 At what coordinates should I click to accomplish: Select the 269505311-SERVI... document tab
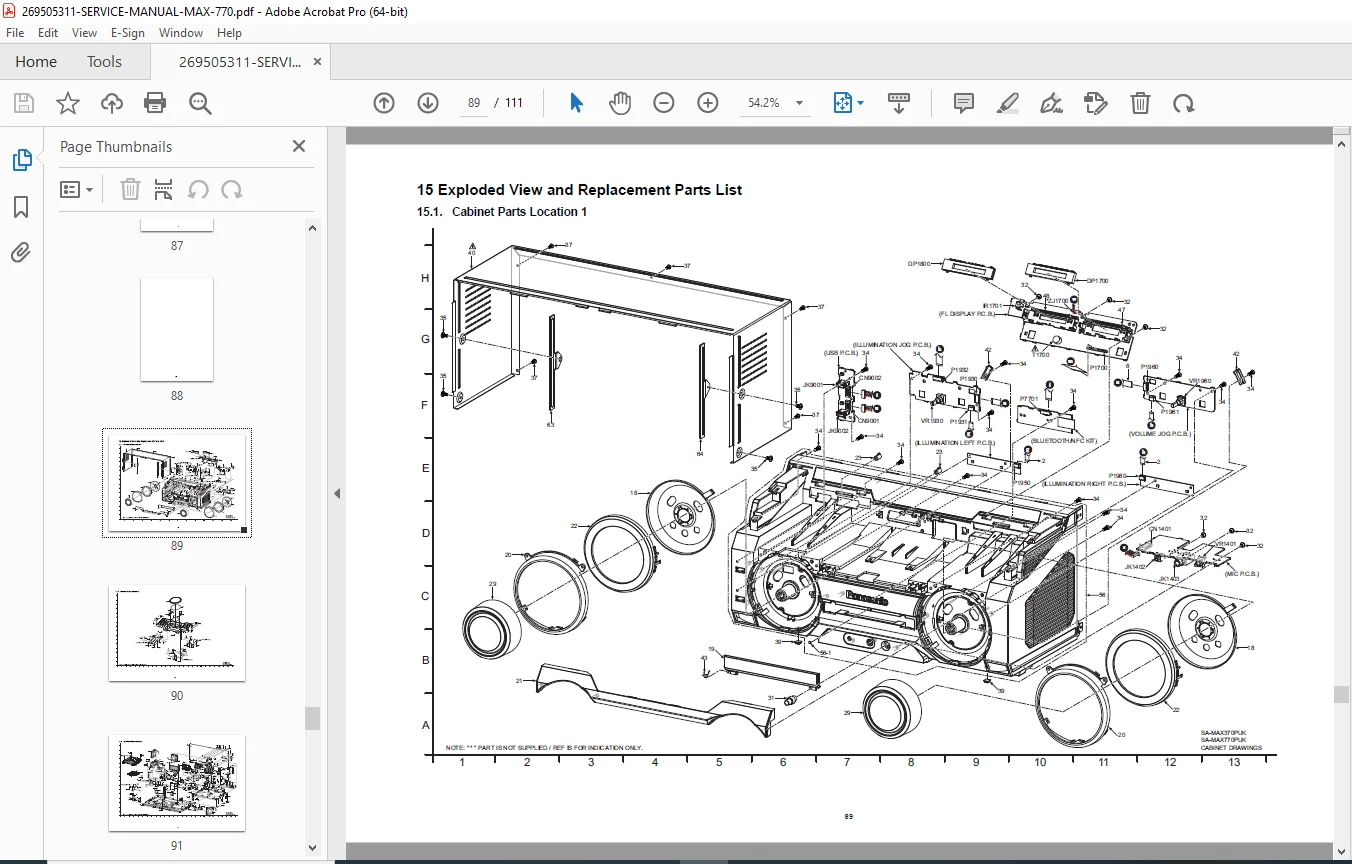(239, 61)
